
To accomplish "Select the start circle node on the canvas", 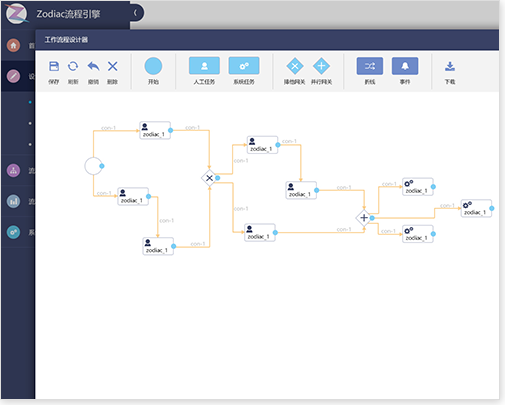I will point(93,166).
